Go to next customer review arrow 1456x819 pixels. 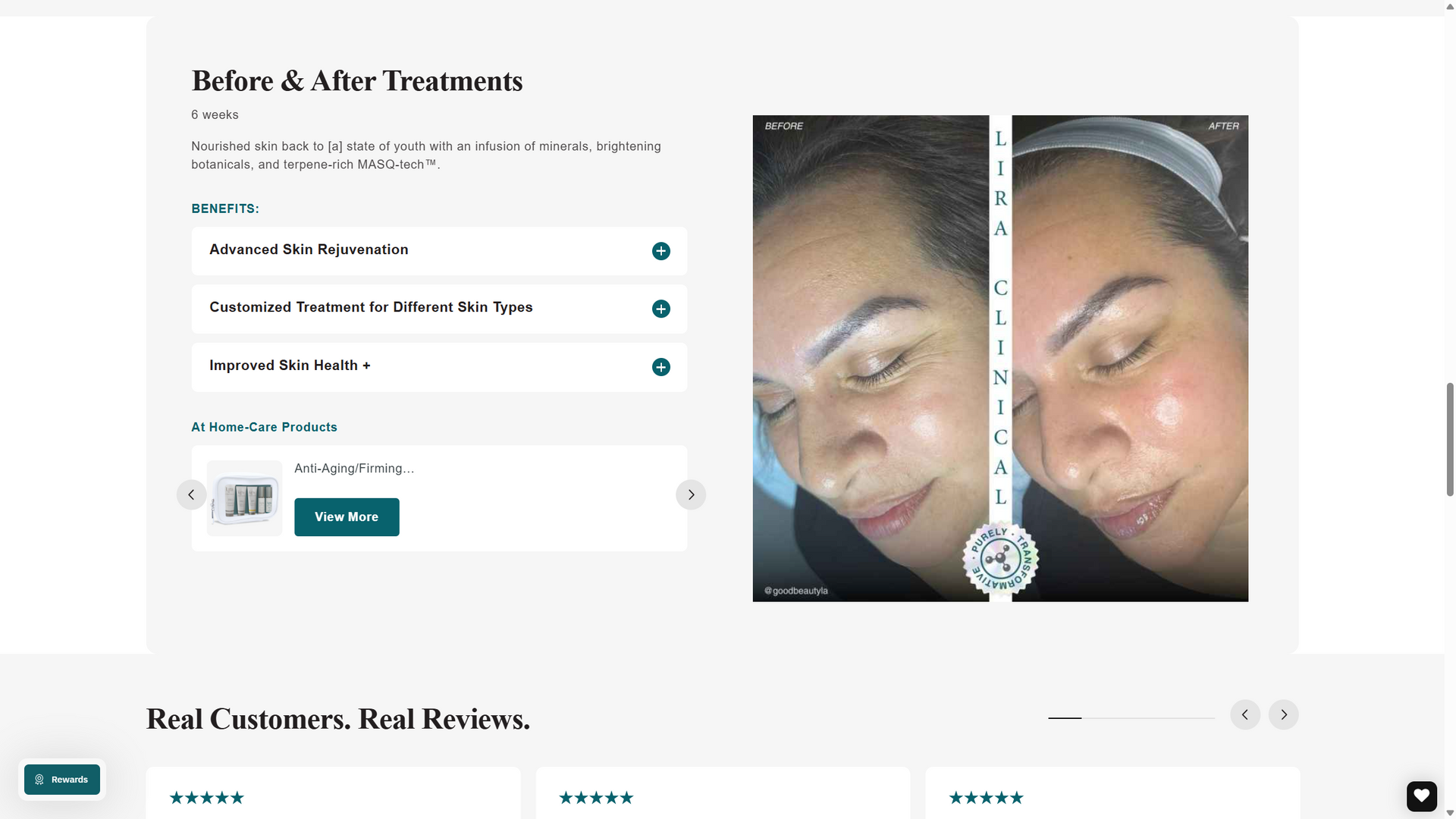point(1283,714)
